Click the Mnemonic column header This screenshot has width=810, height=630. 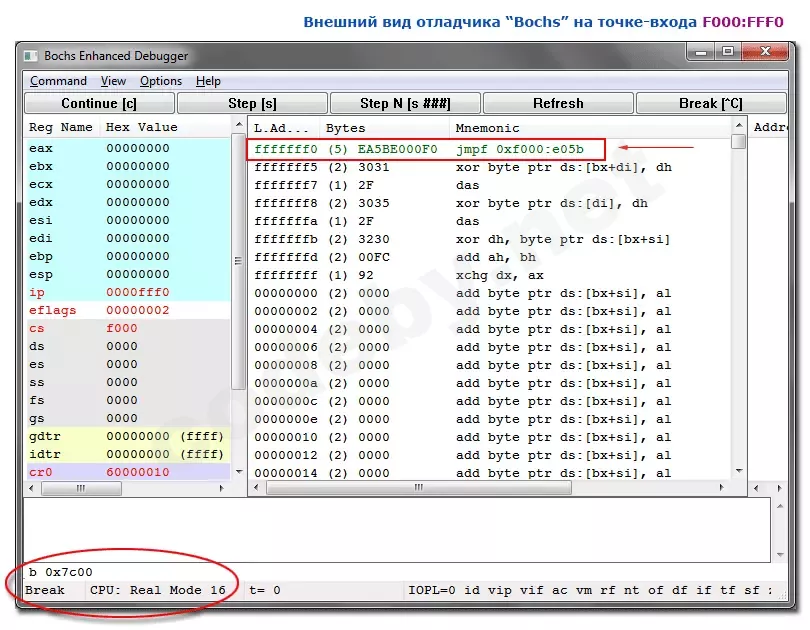[x=487, y=128]
